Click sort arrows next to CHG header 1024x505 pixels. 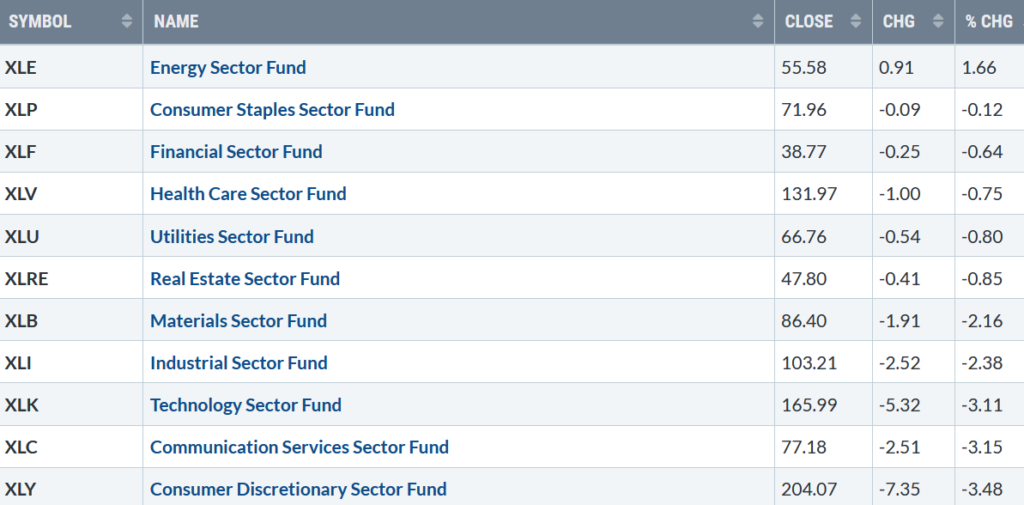point(938,21)
